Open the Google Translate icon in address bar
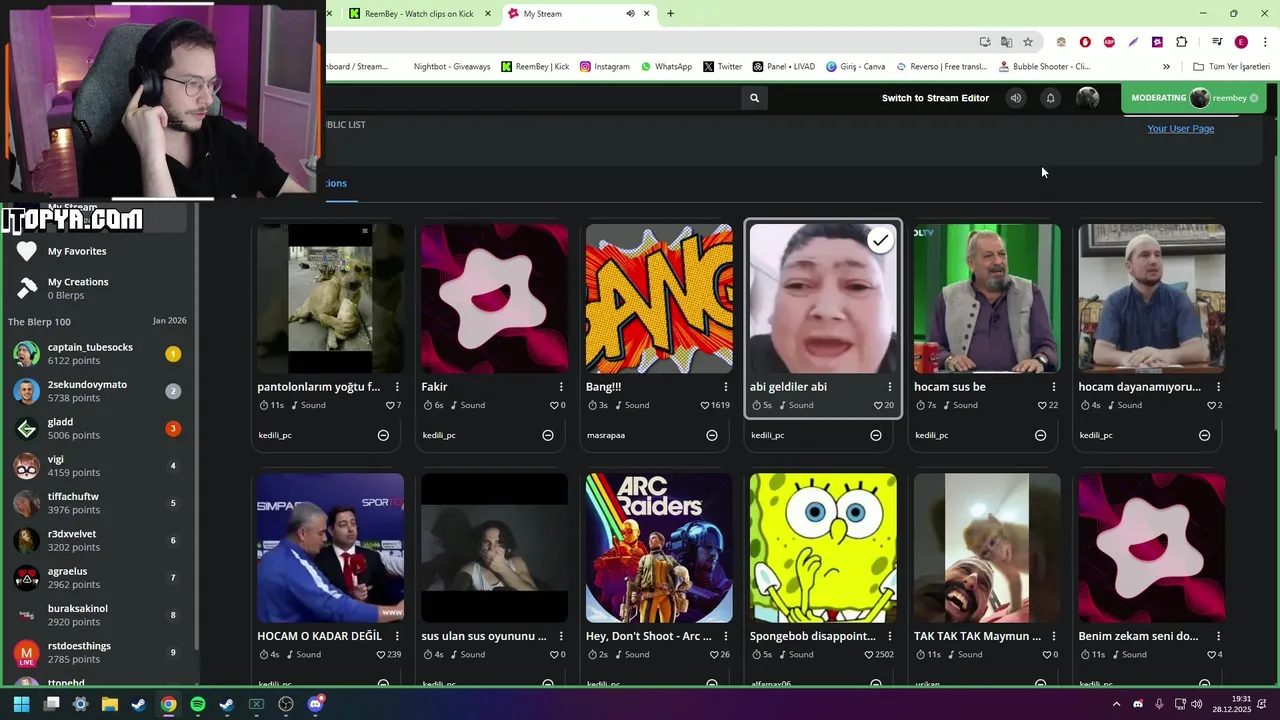The image size is (1280, 720). (x=1006, y=42)
